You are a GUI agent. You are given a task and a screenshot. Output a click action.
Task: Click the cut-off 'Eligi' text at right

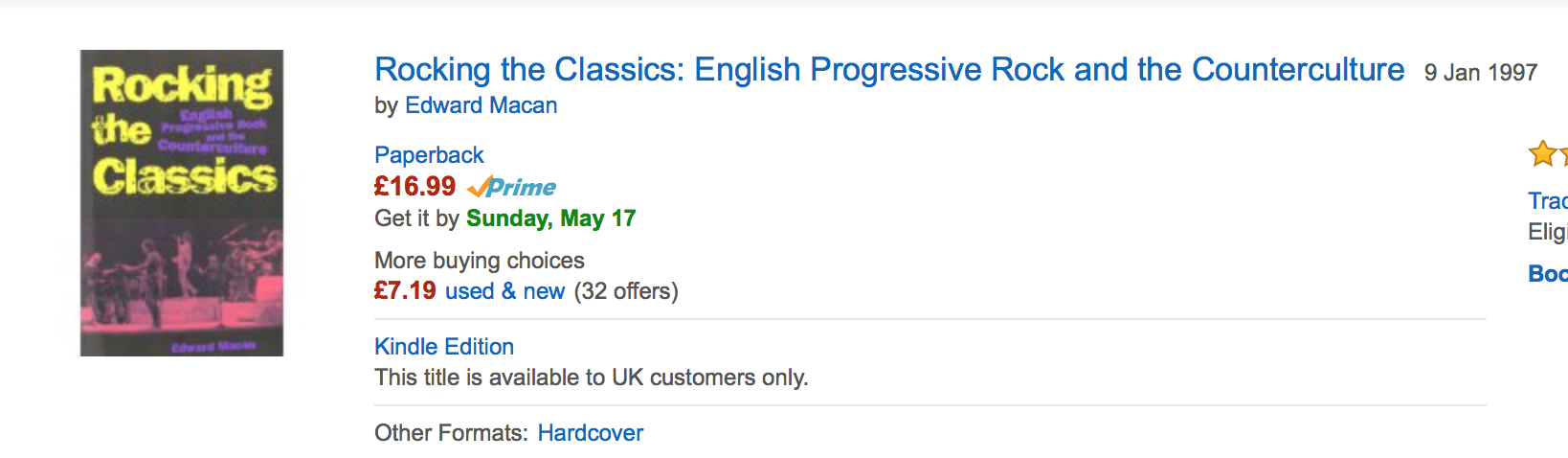(x=1548, y=232)
